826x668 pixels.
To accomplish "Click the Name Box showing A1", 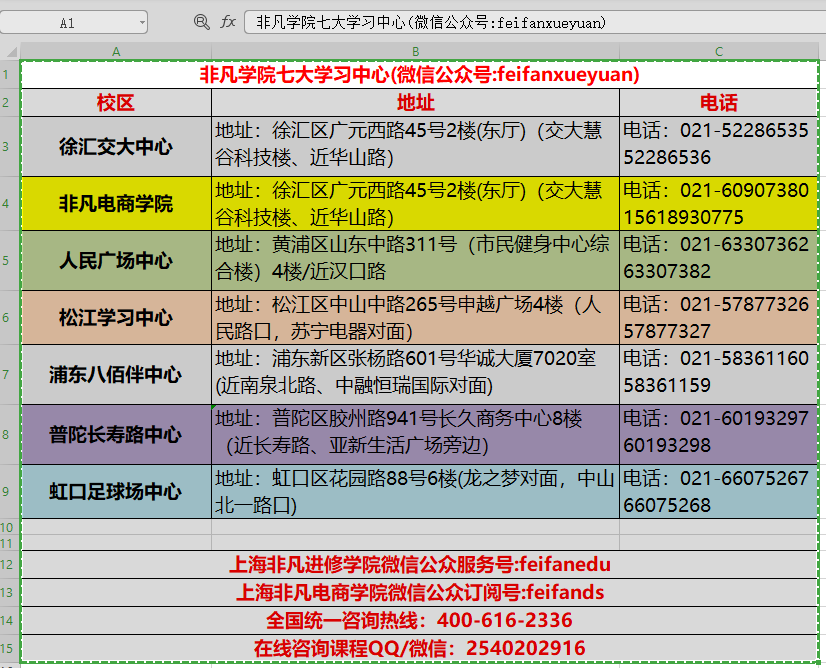I will pyautogui.click(x=73, y=23).
